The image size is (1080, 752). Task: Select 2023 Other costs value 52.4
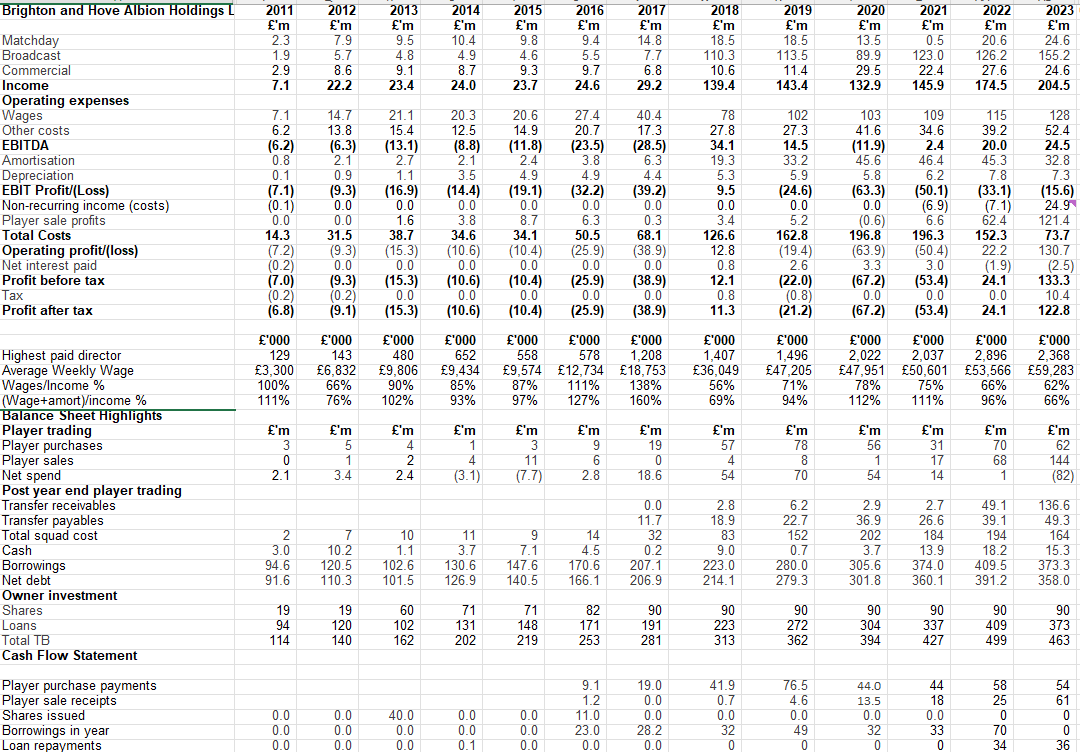(1059, 131)
